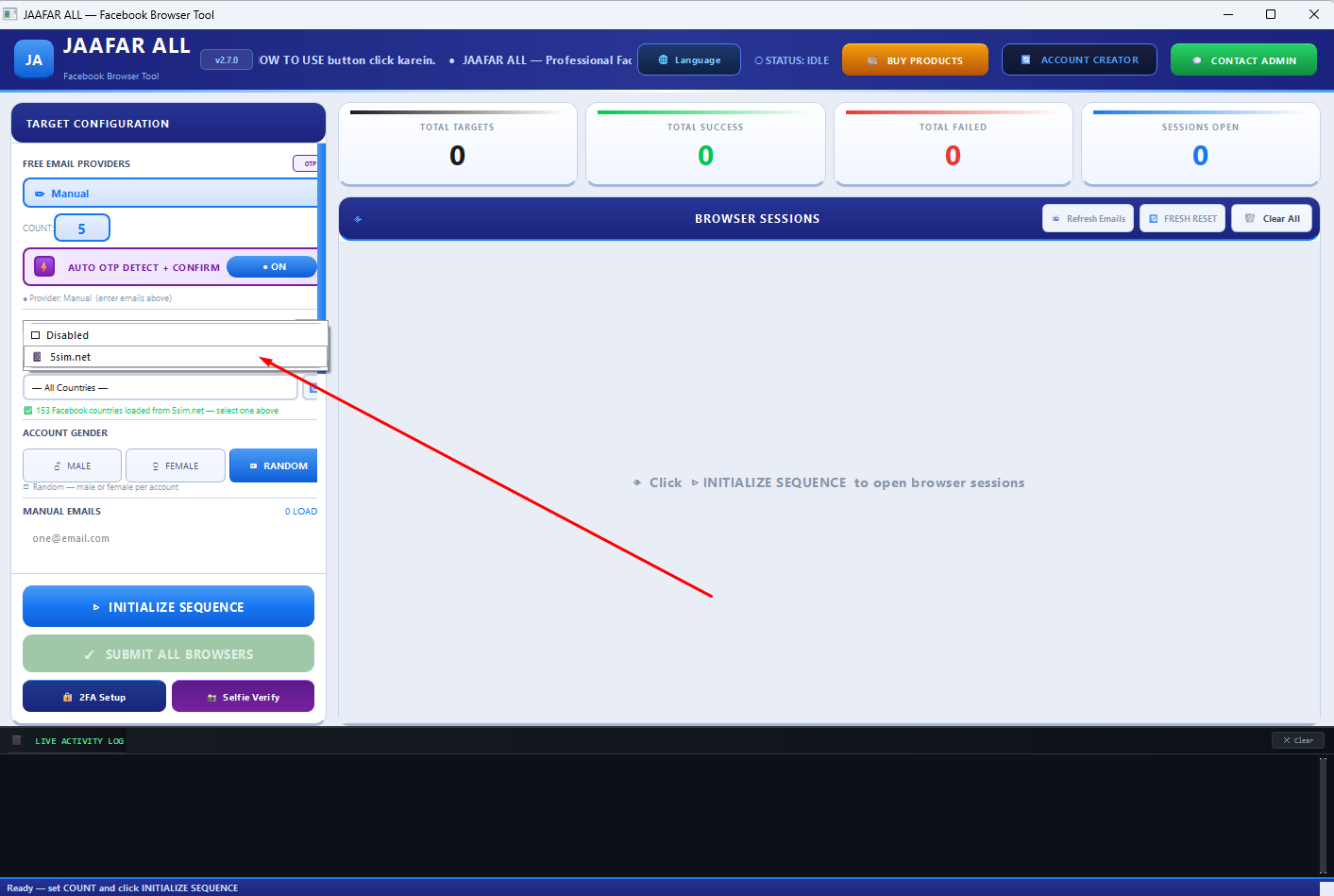
Task: Click the '153 Facebook countries loaded' message
Action: pyautogui.click(x=157, y=411)
